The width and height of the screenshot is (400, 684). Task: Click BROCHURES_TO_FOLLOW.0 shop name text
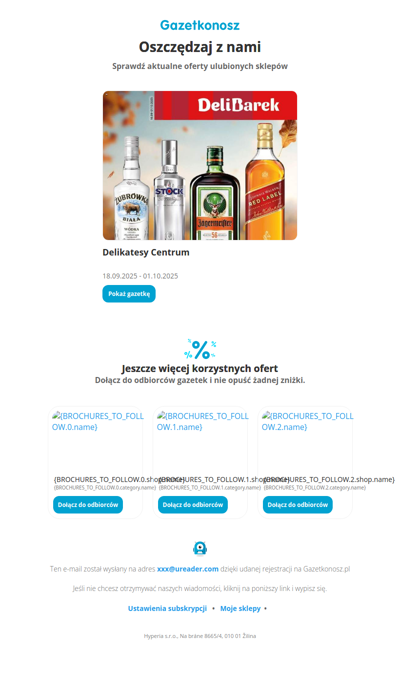(119, 479)
